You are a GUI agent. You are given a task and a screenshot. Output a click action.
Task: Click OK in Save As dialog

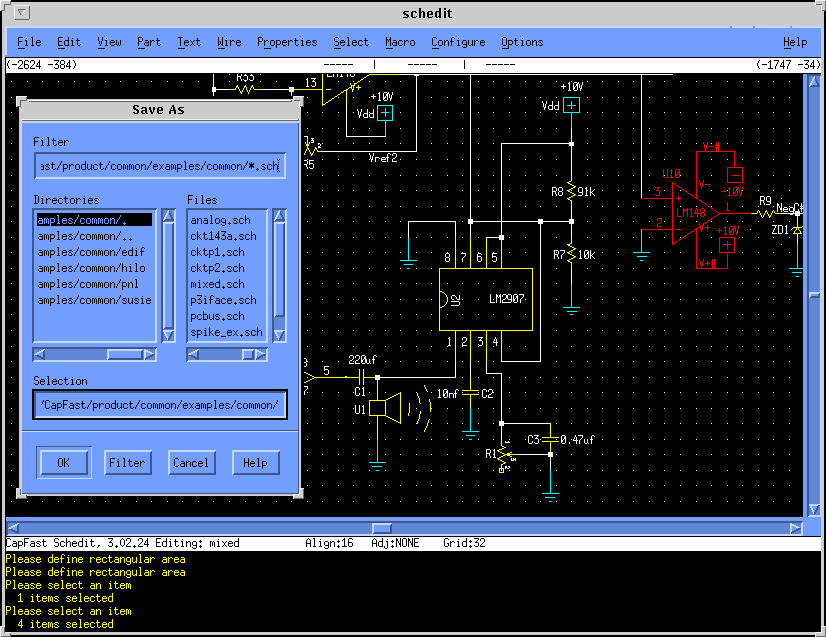(x=64, y=463)
